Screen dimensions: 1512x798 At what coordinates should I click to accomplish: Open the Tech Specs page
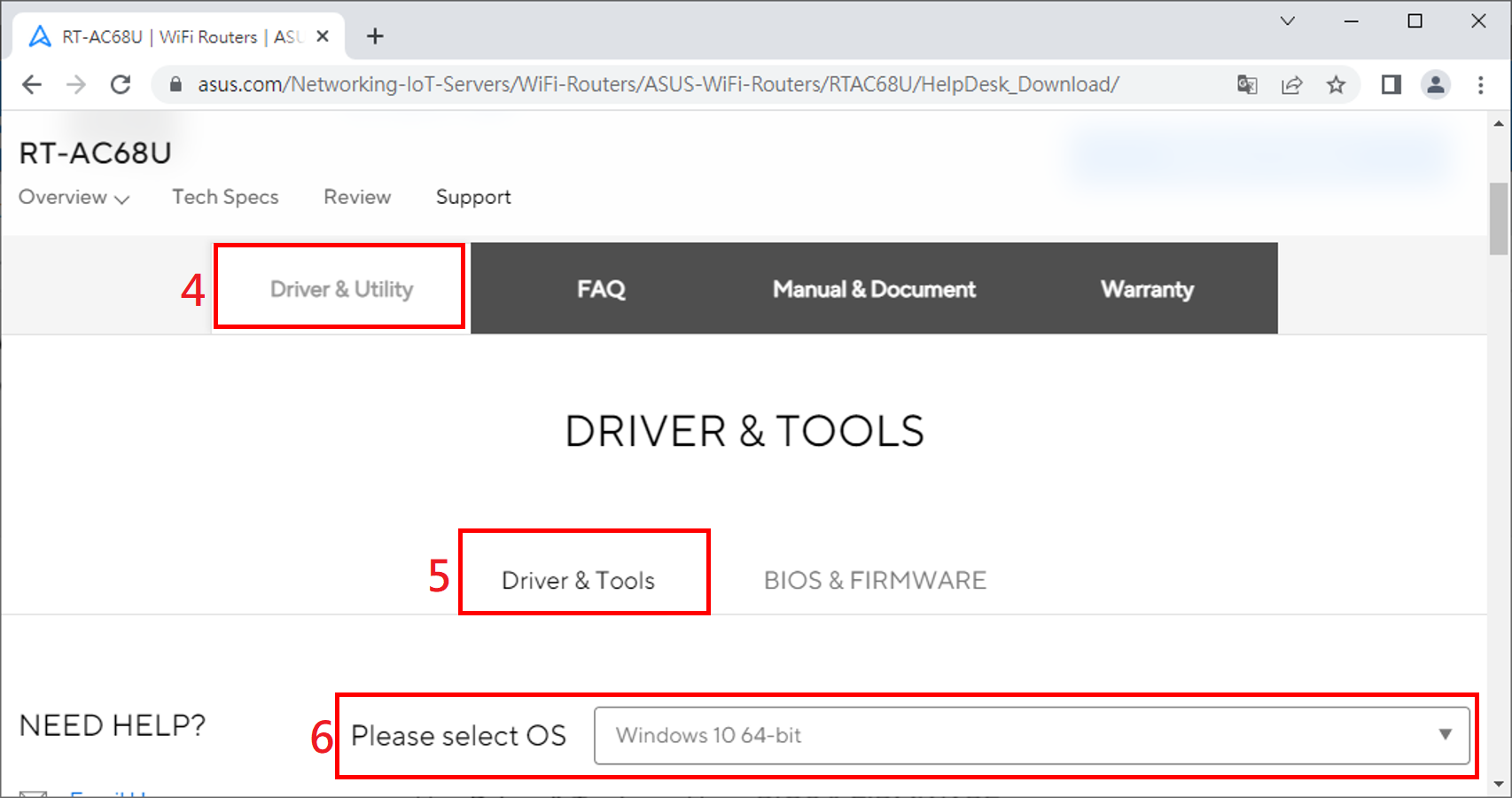pyautogui.click(x=225, y=197)
